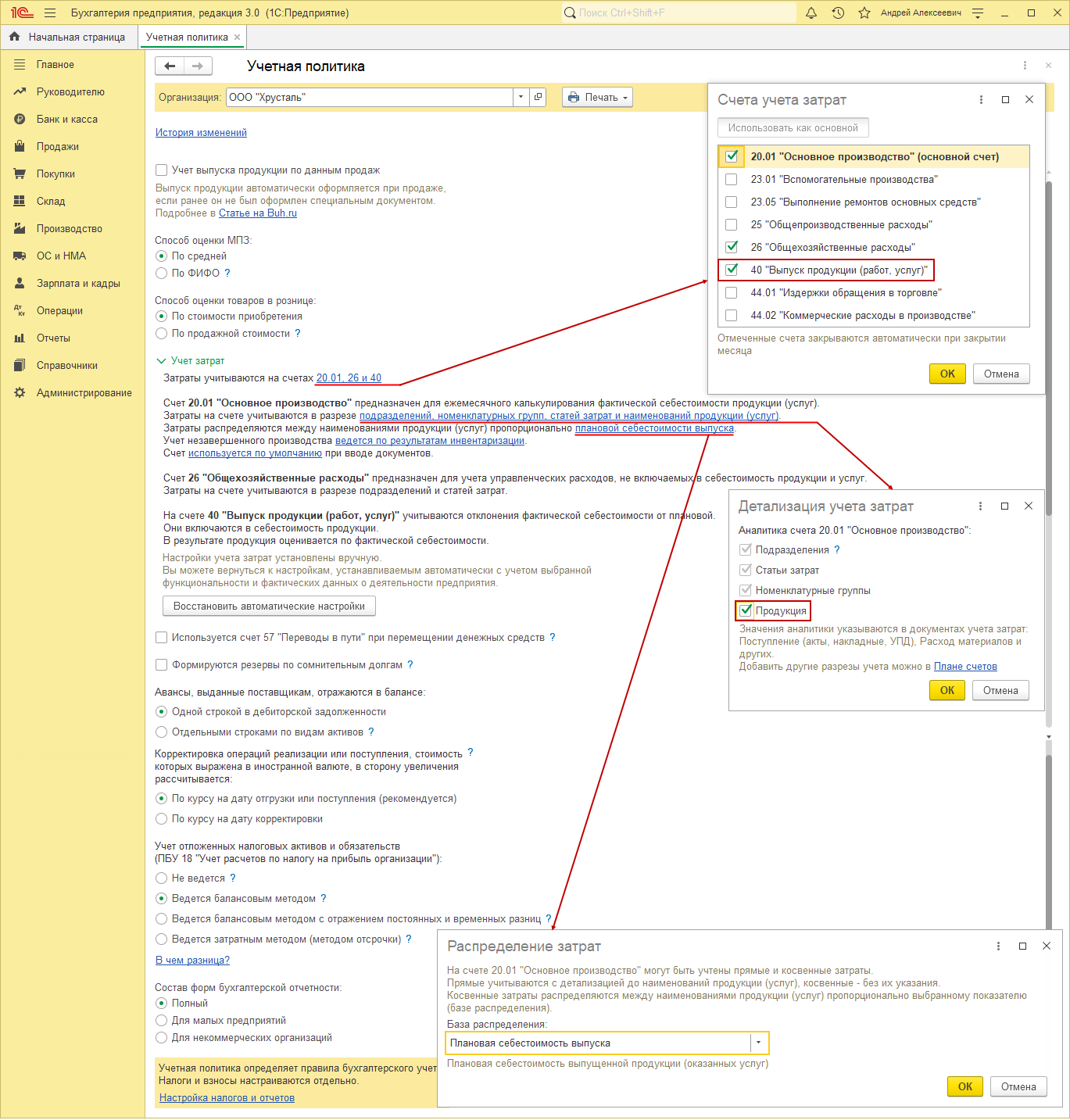Uncheck 40 Выпуск продукции account
The height and width of the screenshot is (1120, 1070).
coord(732,270)
